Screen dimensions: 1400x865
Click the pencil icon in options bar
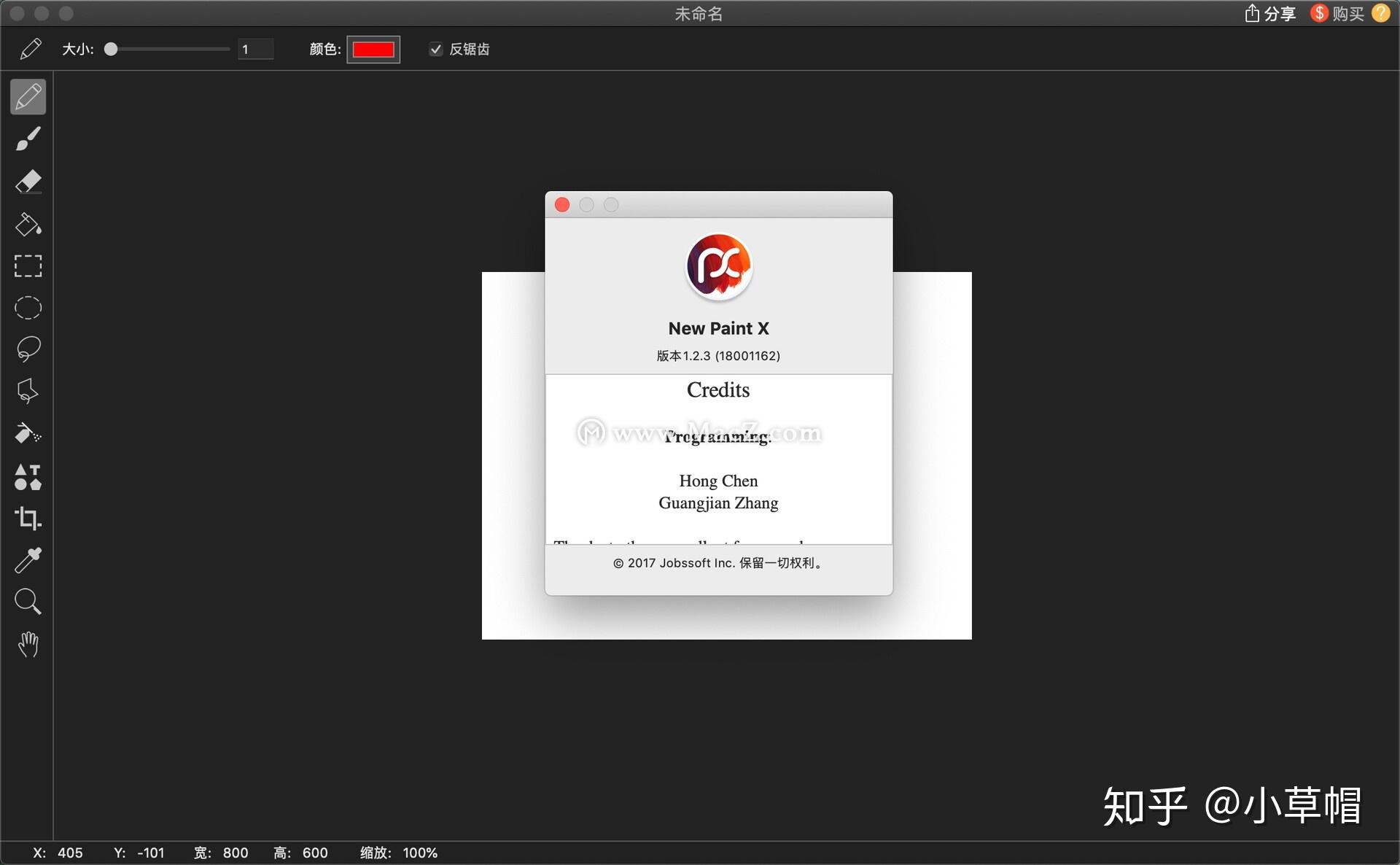[x=31, y=49]
